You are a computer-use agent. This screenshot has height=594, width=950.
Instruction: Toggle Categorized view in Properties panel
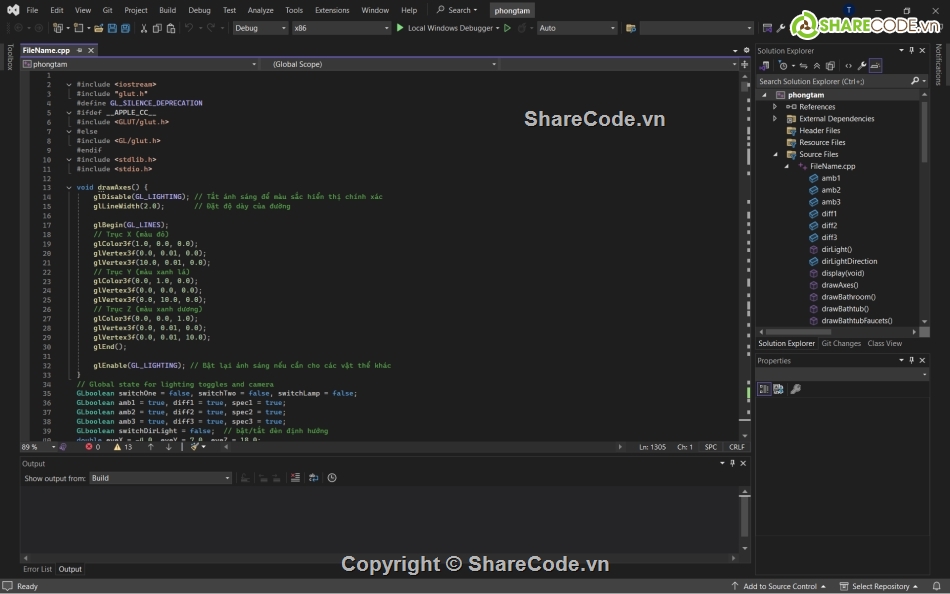[x=764, y=389]
